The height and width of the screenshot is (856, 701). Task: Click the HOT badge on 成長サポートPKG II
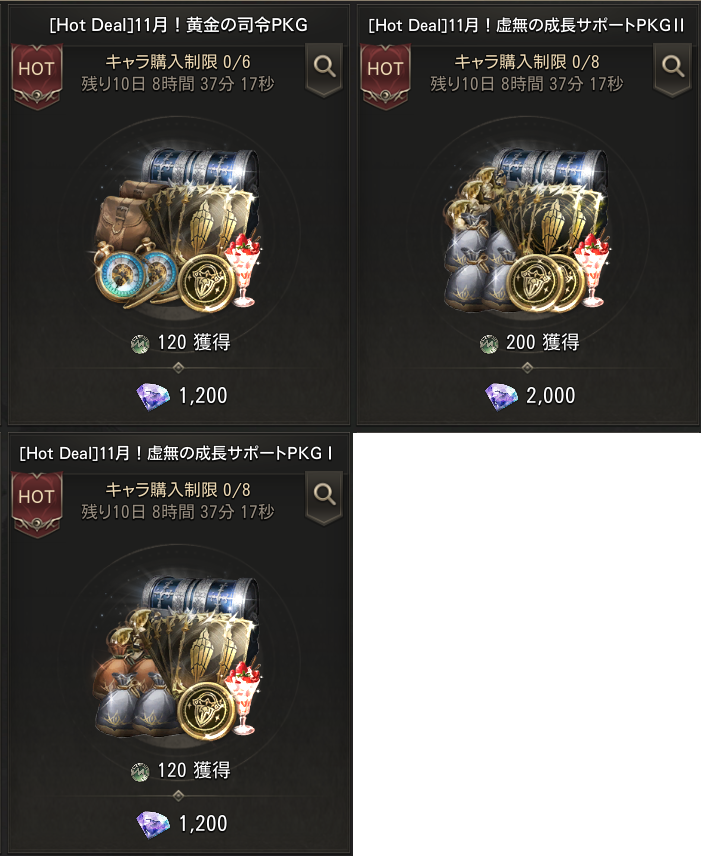click(385, 76)
